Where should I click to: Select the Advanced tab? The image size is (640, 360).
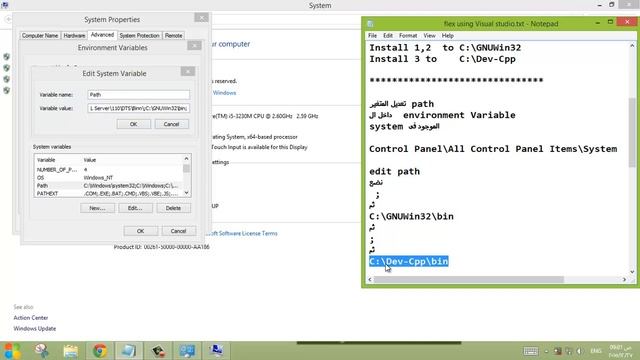coord(102,35)
